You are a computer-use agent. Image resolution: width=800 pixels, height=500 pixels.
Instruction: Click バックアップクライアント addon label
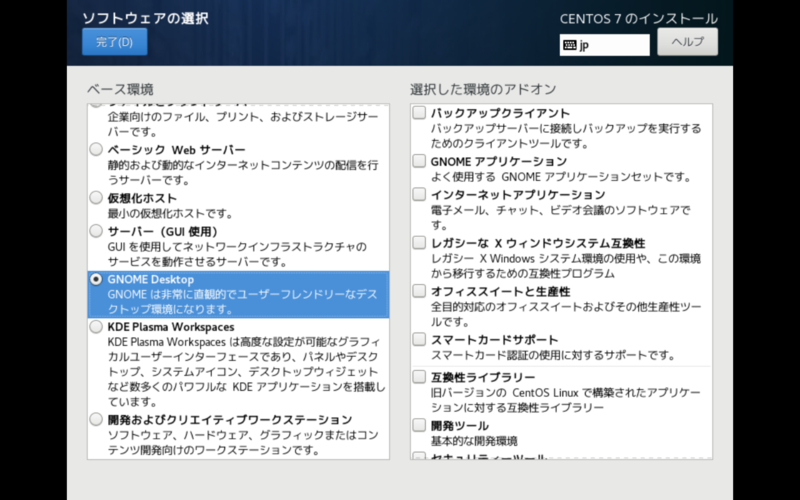501,113
